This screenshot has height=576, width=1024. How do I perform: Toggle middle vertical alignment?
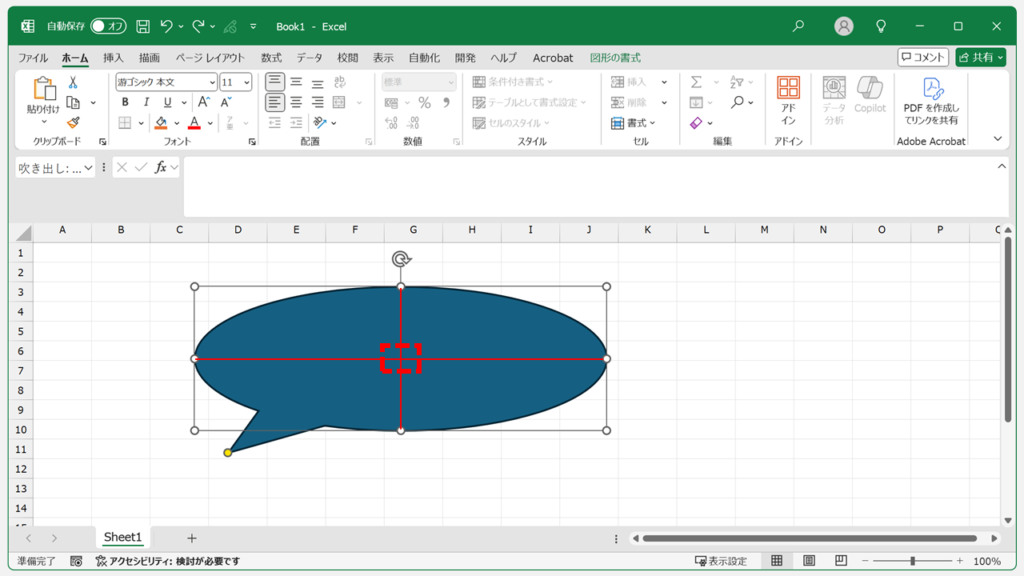(x=296, y=82)
